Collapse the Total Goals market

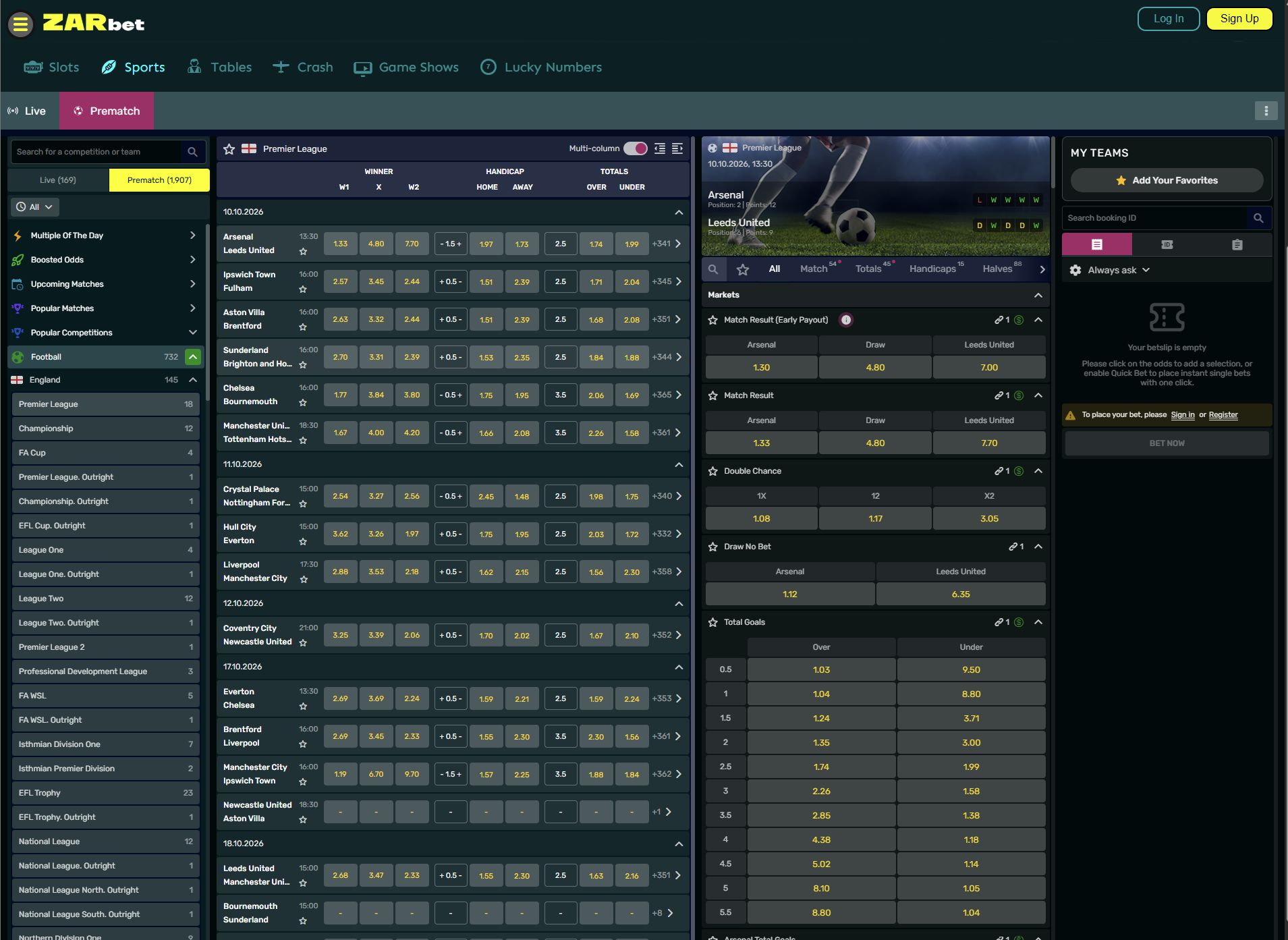click(1038, 622)
